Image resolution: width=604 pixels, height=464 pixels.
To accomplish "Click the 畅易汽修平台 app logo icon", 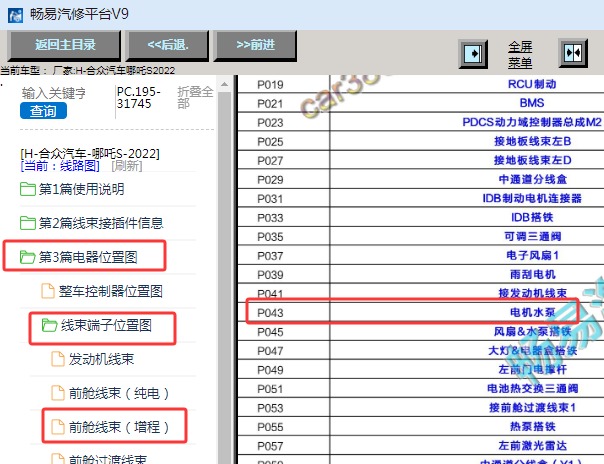I will coord(15,15).
